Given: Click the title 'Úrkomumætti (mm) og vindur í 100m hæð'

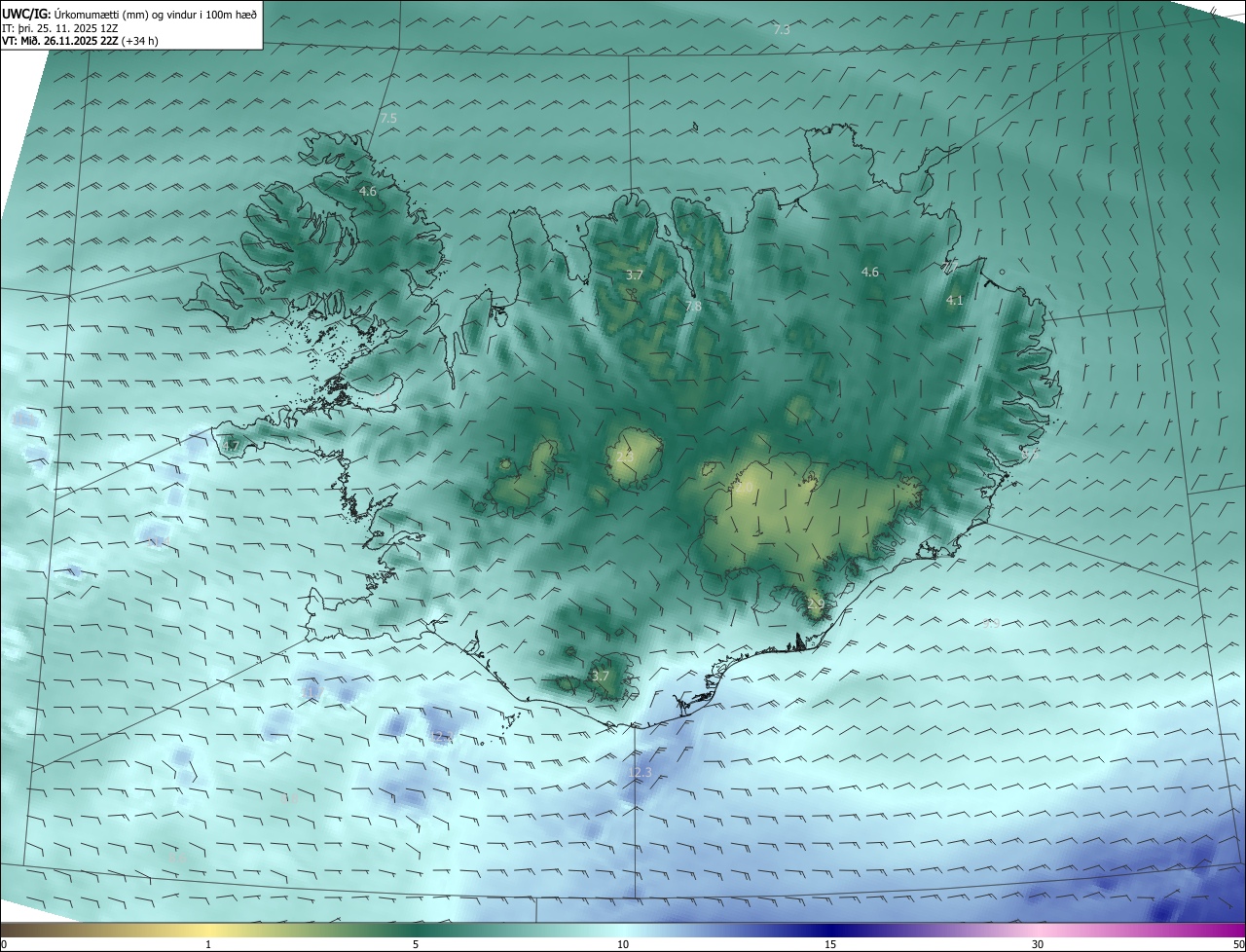Looking at the screenshot, I should pos(155,14).
